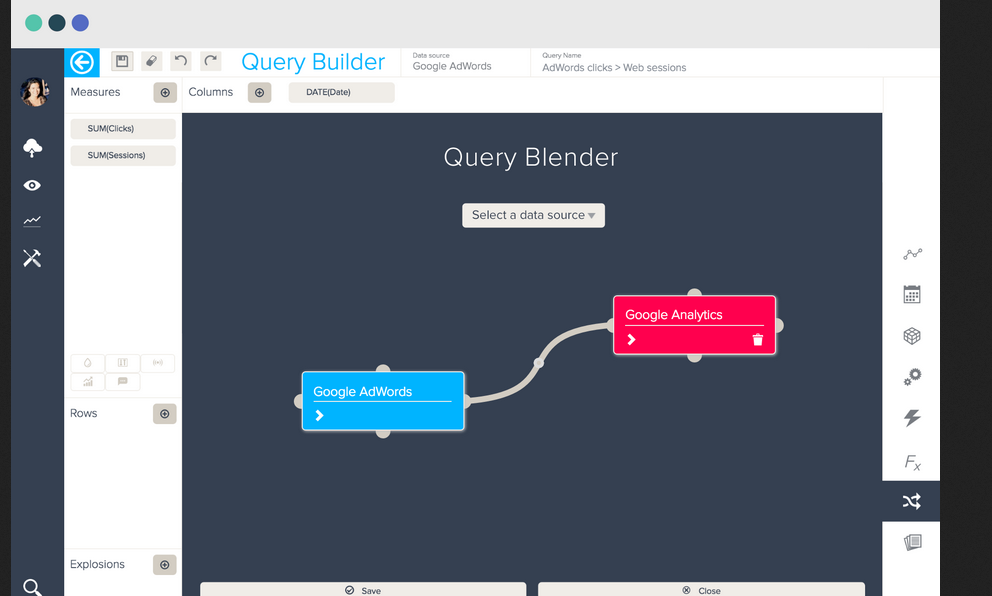The height and width of the screenshot is (596, 992).
Task: Toggle the eye view icon in left sidebar
Action: click(x=32, y=185)
